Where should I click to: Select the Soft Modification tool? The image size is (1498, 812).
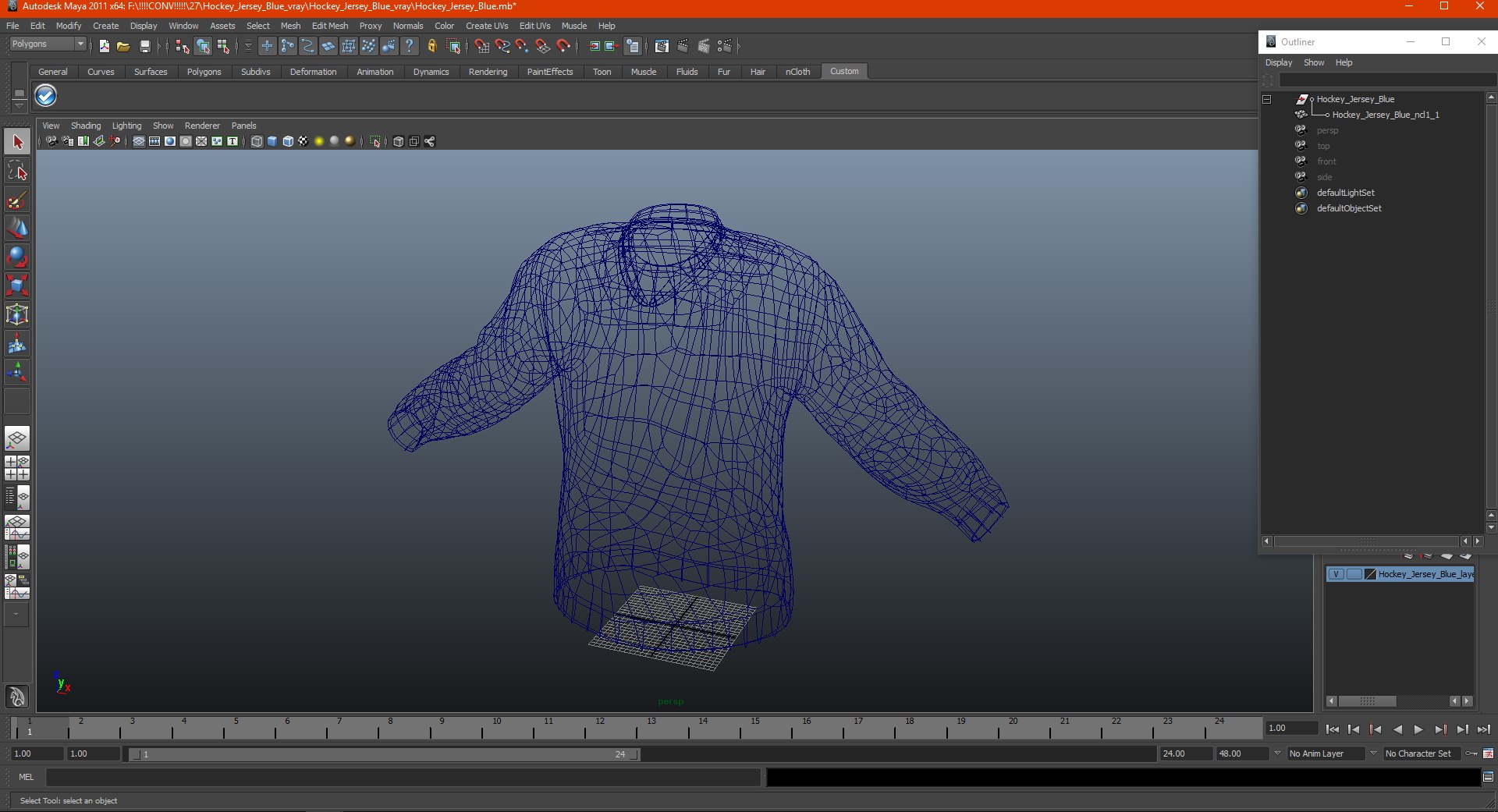tap(17, 343)
